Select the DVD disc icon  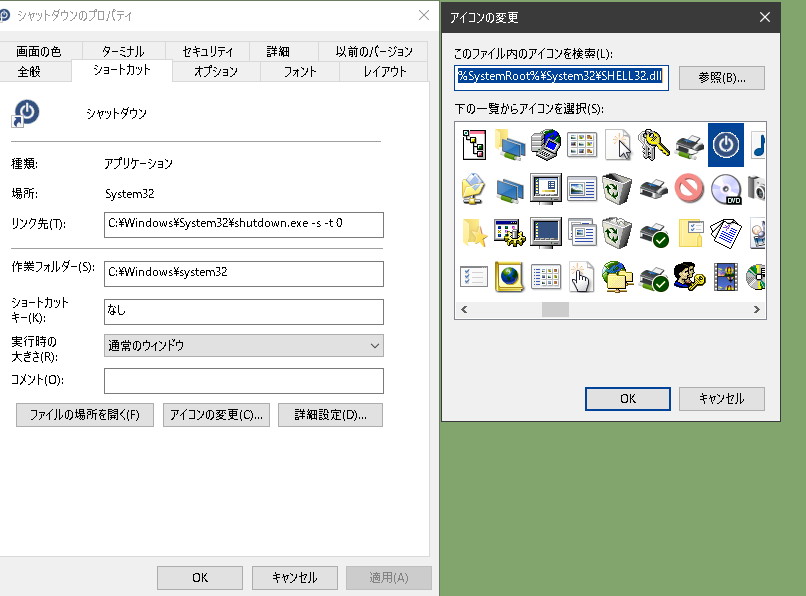tap(725, 190)
